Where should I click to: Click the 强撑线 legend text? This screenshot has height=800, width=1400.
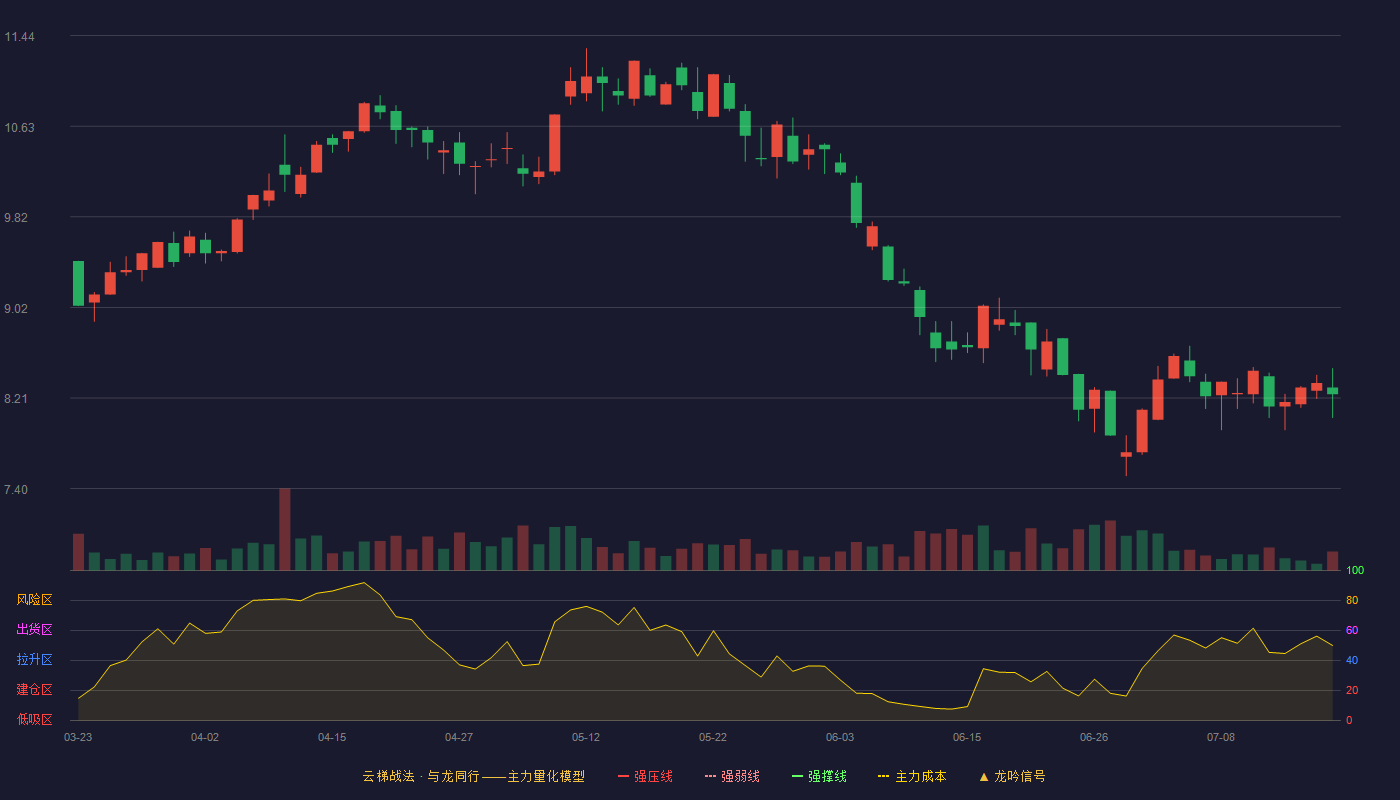pyautogui.click(x=827, y=776)
